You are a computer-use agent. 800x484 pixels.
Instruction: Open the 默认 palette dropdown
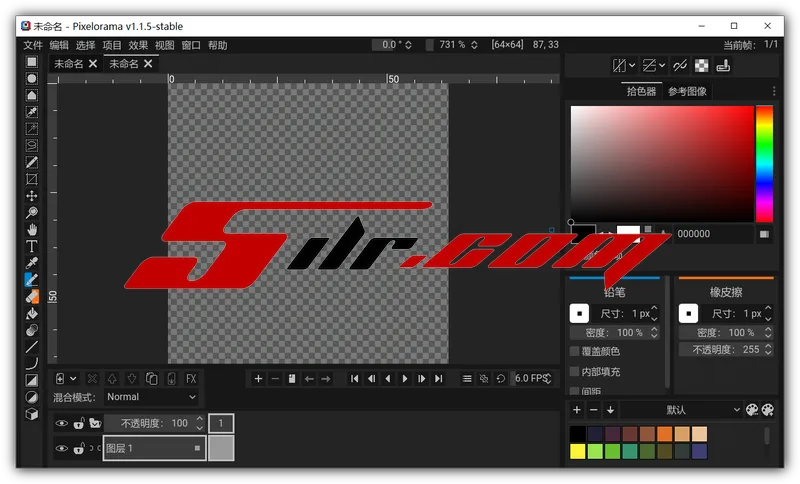[681, 410]
